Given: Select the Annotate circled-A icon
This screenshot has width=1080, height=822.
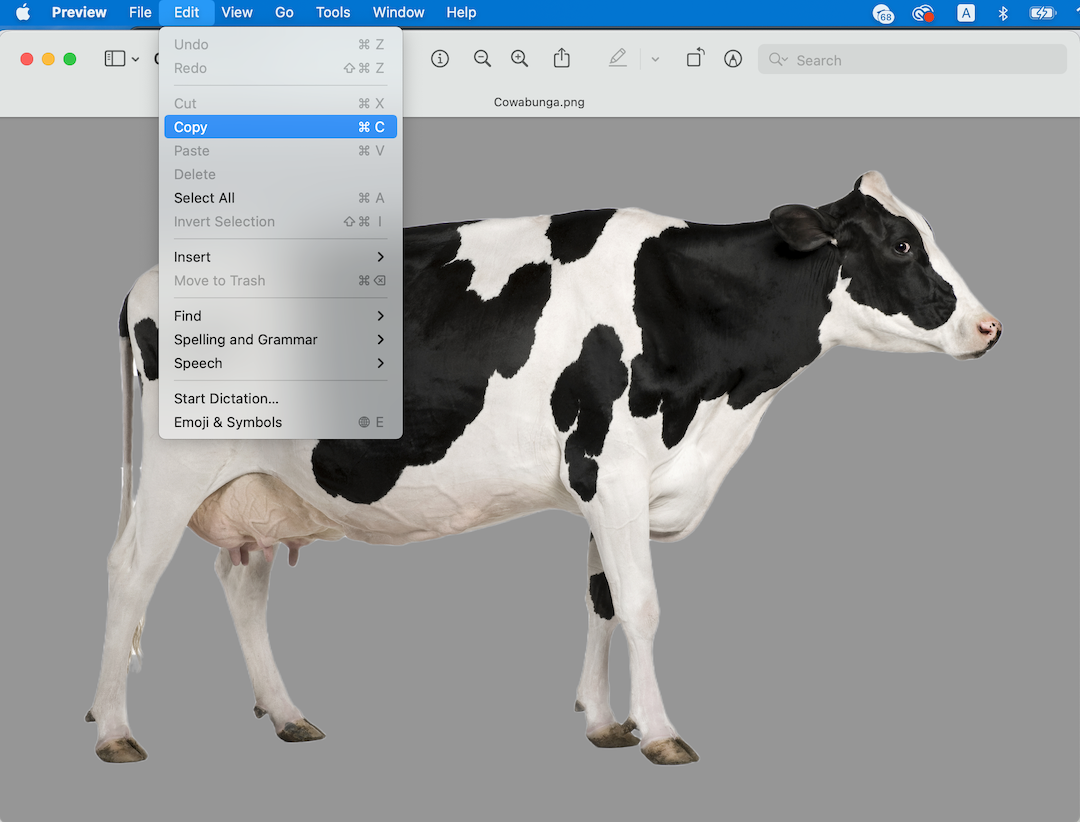Looking at the screenshot, I should click(733, 59).
